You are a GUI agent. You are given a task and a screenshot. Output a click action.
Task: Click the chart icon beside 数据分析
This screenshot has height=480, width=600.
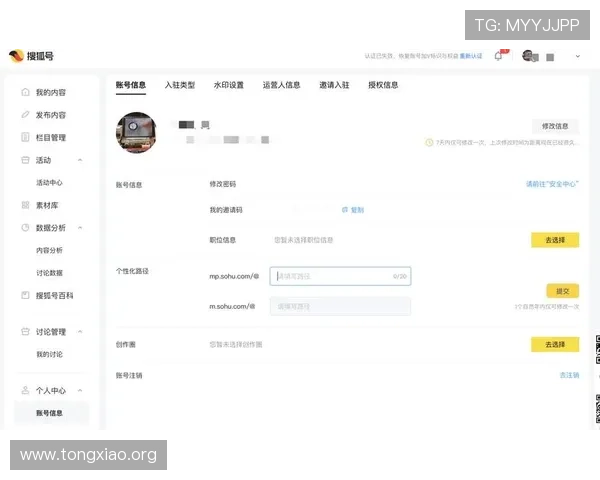pos(25,228)
